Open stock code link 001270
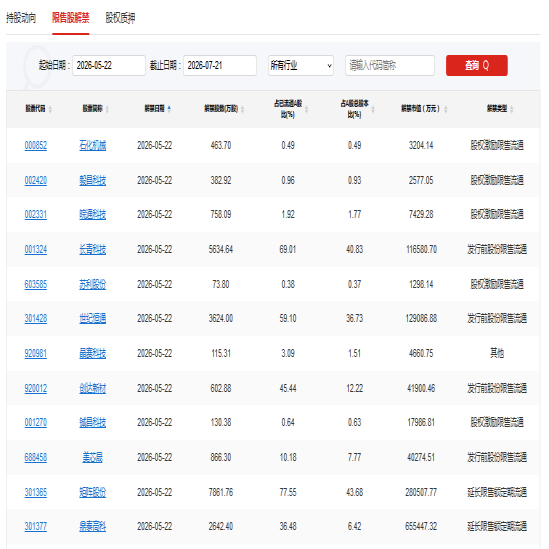 coord(36,422)
